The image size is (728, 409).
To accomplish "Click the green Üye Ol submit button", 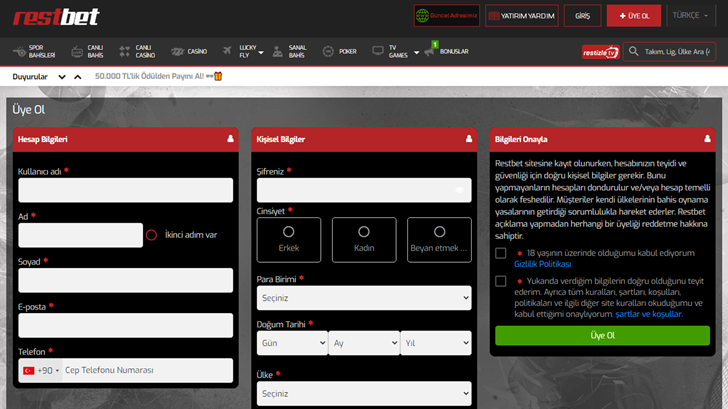I will pos(602,336).
